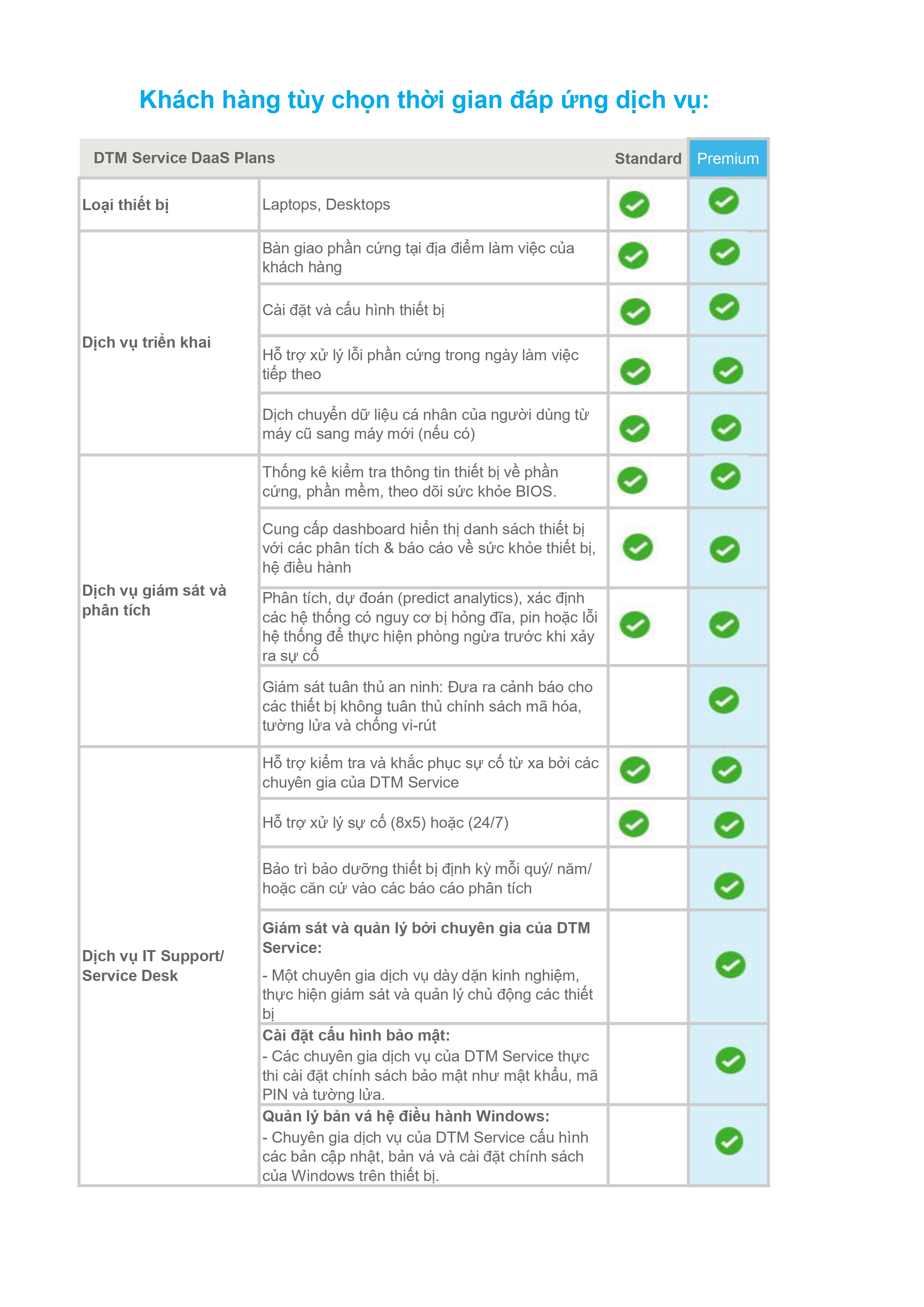Click Premium checkmark for 'Cài đặt cấu hình bảo mật'

730,1060
